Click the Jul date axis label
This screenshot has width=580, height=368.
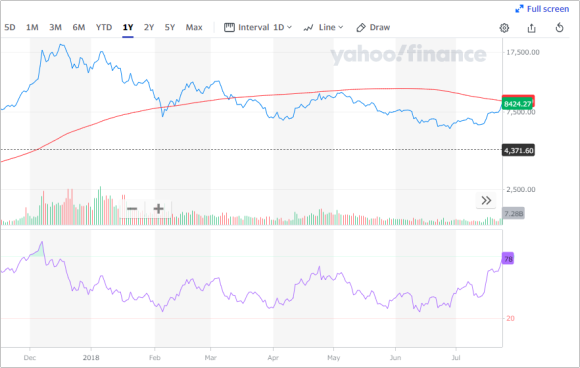[456, 358]
